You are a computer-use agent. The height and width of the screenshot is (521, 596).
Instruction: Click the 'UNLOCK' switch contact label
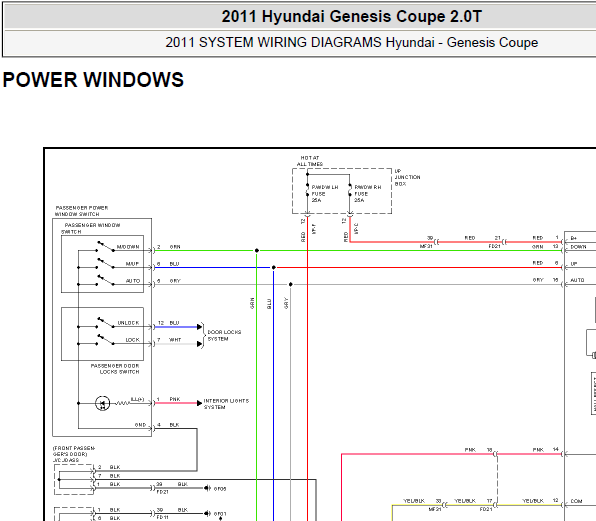tap(128, 323)
